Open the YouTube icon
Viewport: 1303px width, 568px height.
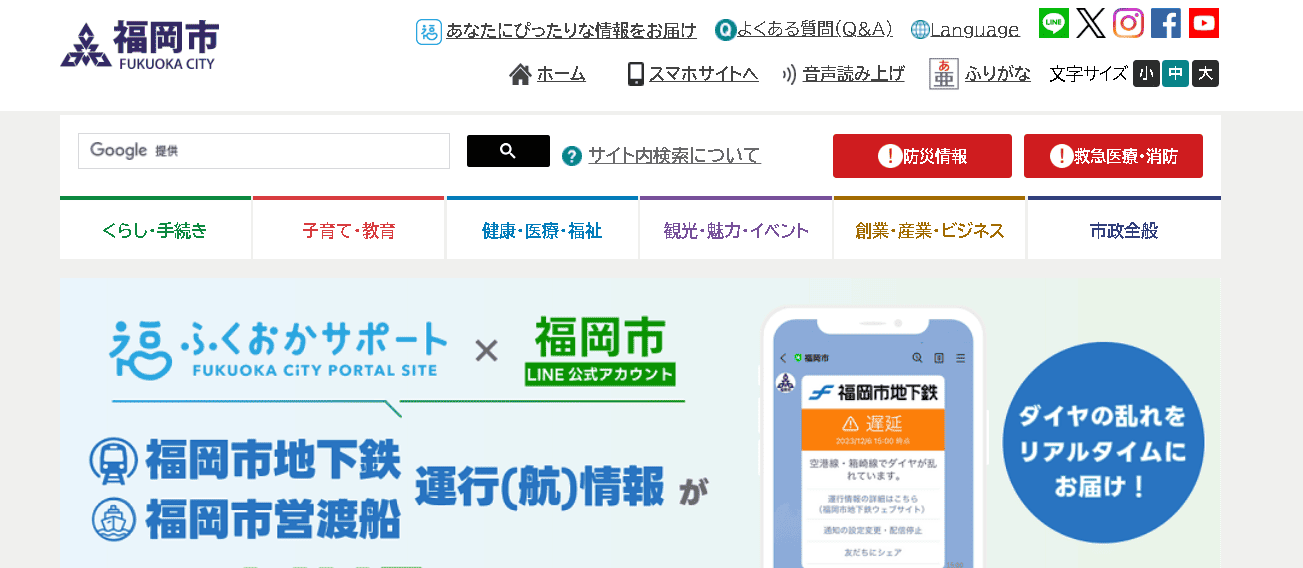point(1204,23)
